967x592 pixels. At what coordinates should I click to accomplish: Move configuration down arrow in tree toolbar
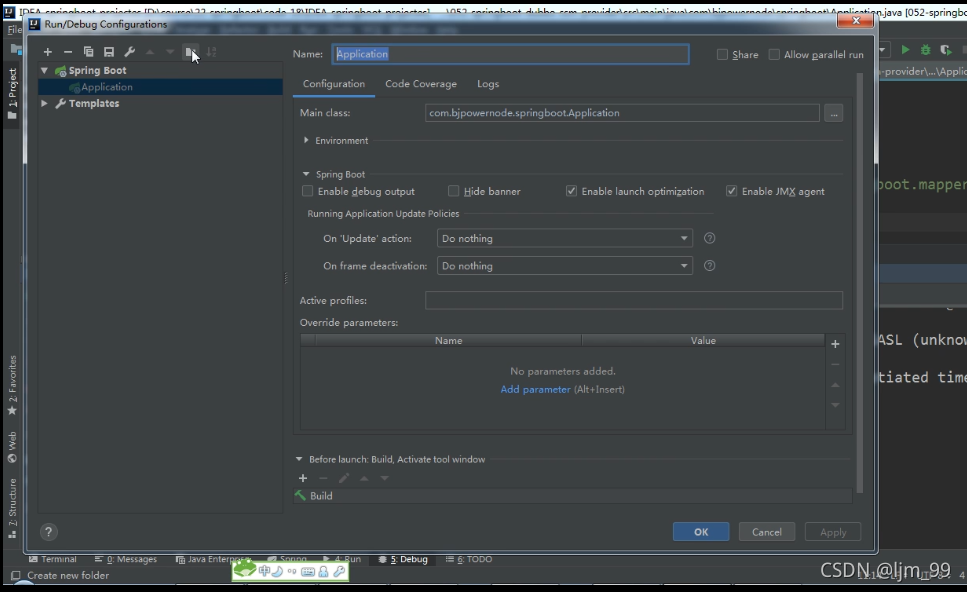tap(170, 52)
